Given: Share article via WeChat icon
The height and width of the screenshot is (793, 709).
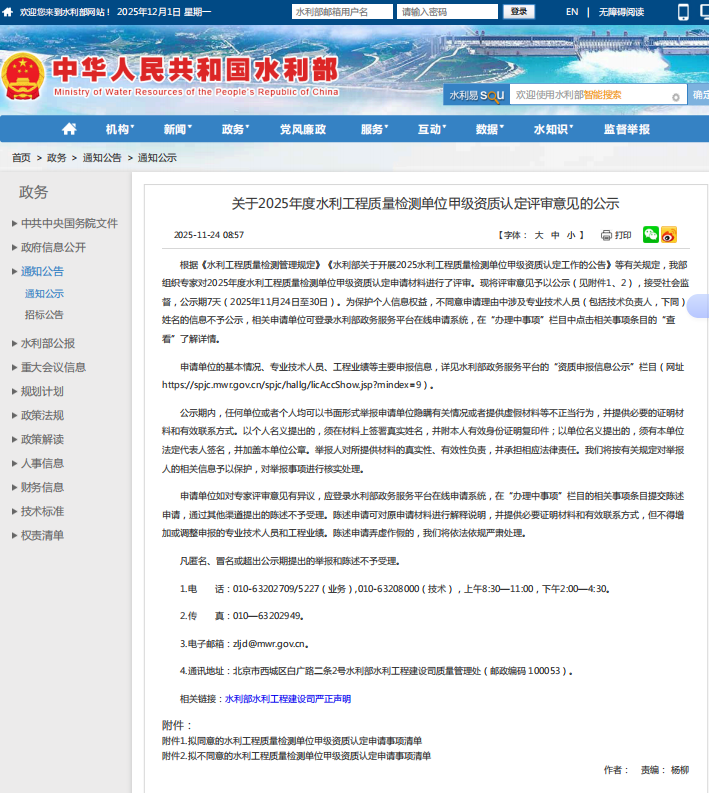Looking at the screenshot, I should click(x=651, y=235).
